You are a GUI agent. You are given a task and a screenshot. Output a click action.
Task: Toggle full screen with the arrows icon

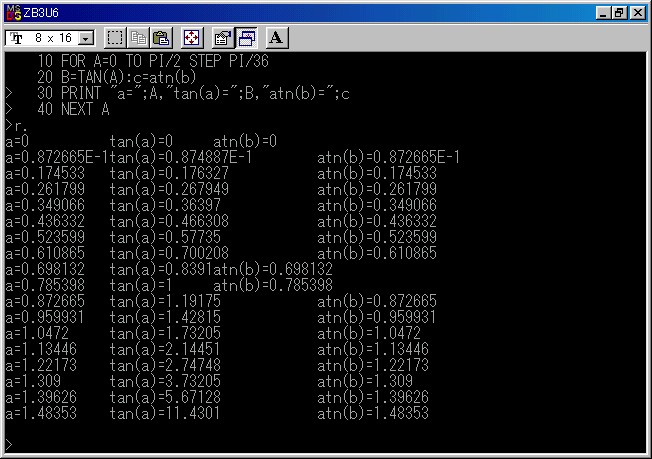coord(192,38)
